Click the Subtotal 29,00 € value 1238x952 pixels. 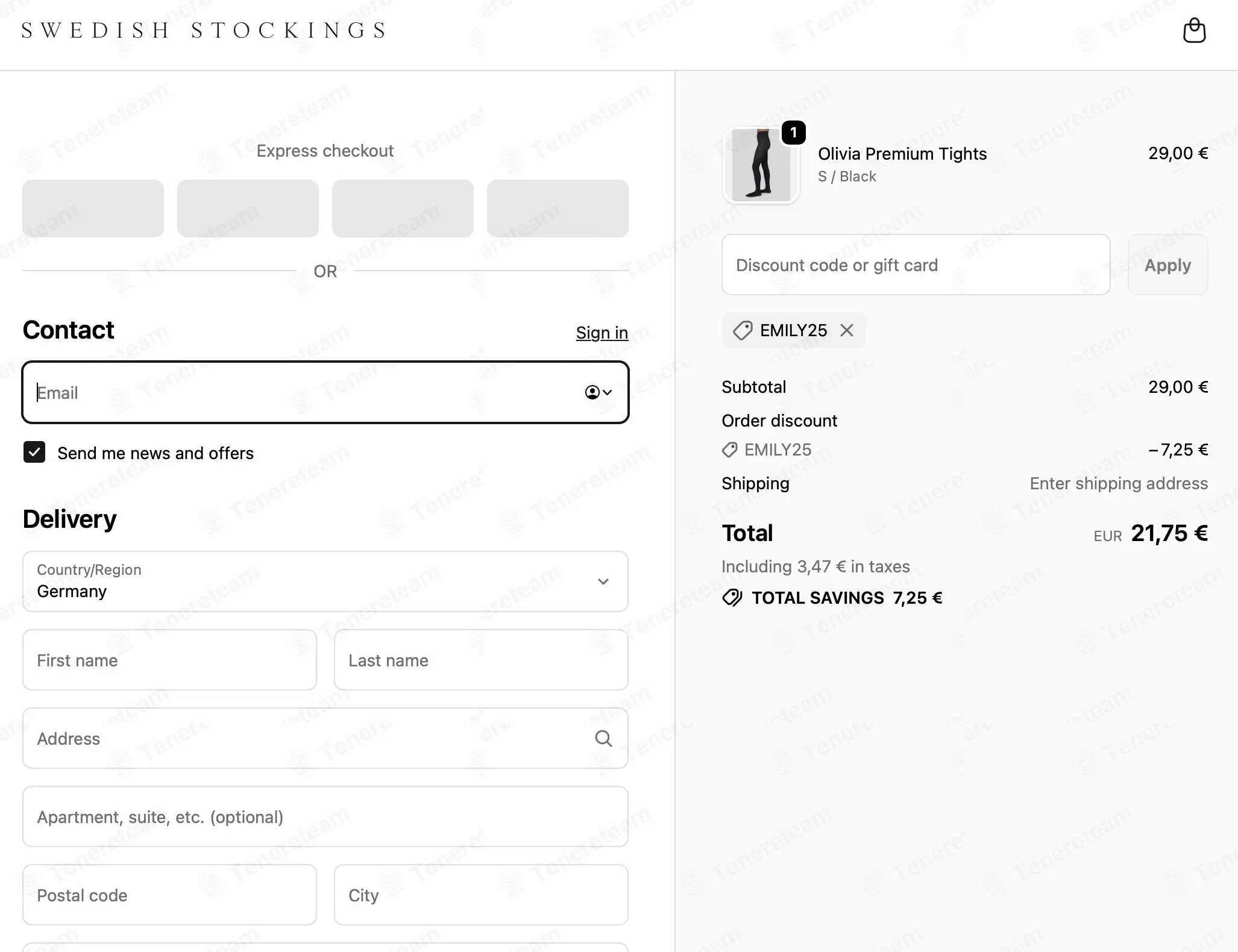click(x=1178, y=387)
